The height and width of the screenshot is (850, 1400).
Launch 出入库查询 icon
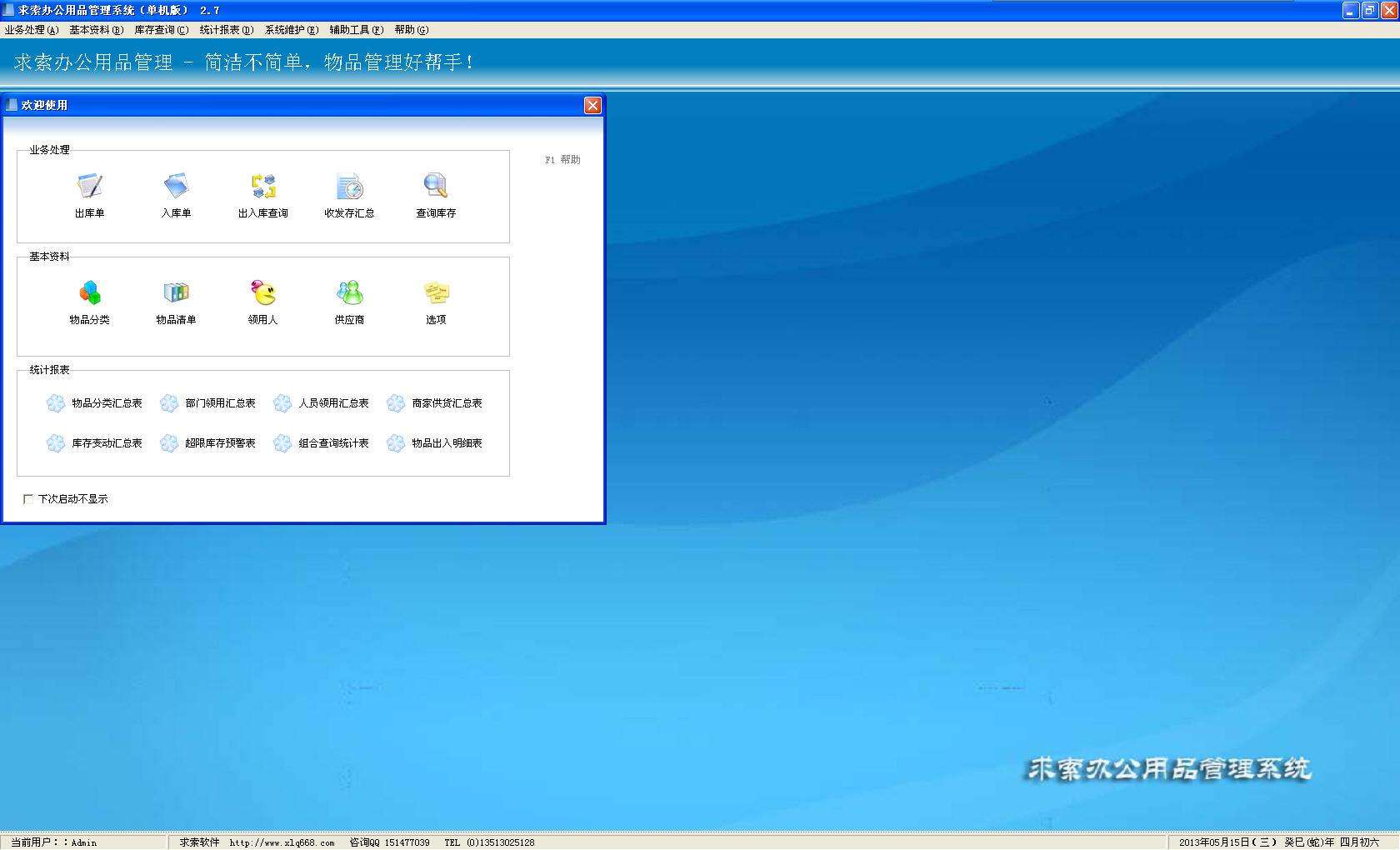[263, 186]
